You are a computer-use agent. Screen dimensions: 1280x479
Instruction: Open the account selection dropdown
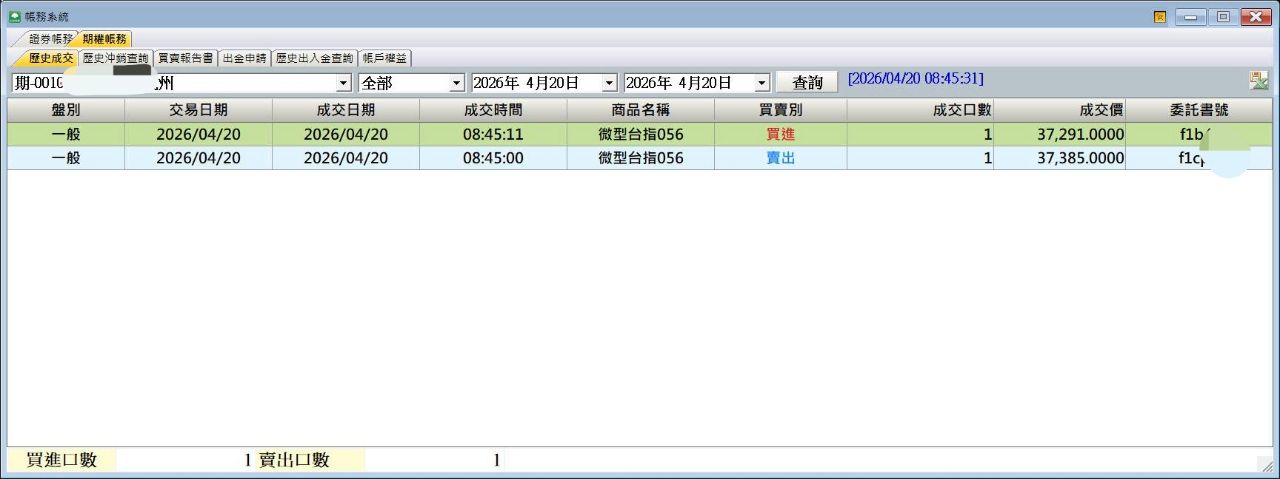[344, 83]
